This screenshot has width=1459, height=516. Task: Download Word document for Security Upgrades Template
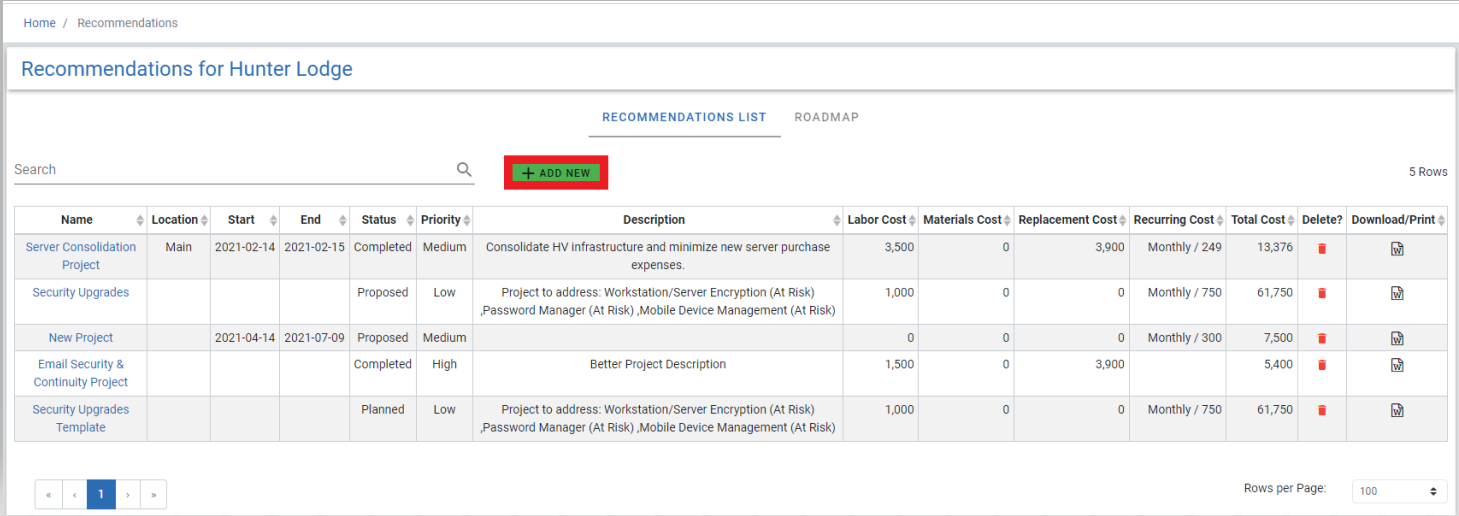(1397, 410)
